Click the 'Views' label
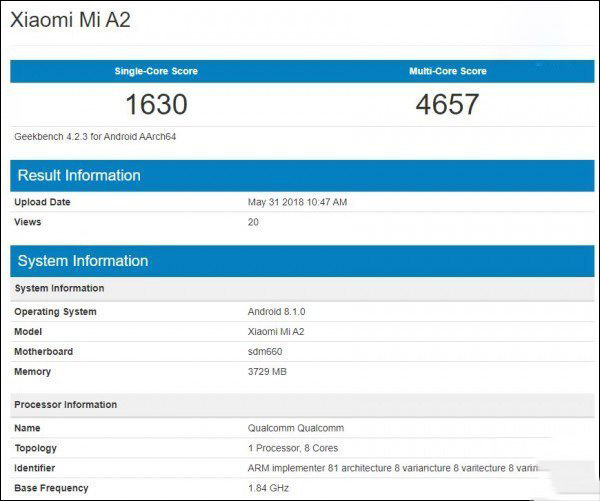 tap(28, 222)
